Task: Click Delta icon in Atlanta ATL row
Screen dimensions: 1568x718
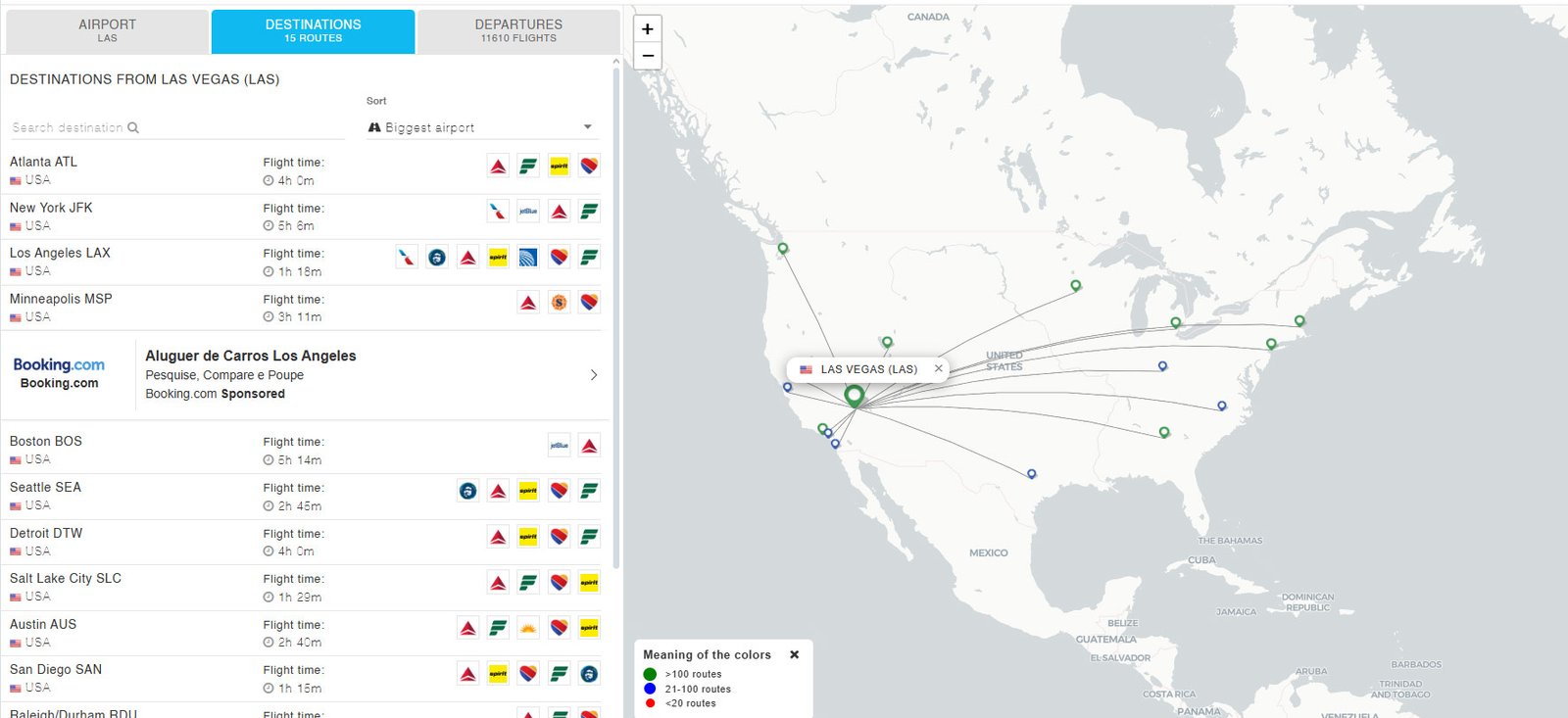Action: coord(498,166)
